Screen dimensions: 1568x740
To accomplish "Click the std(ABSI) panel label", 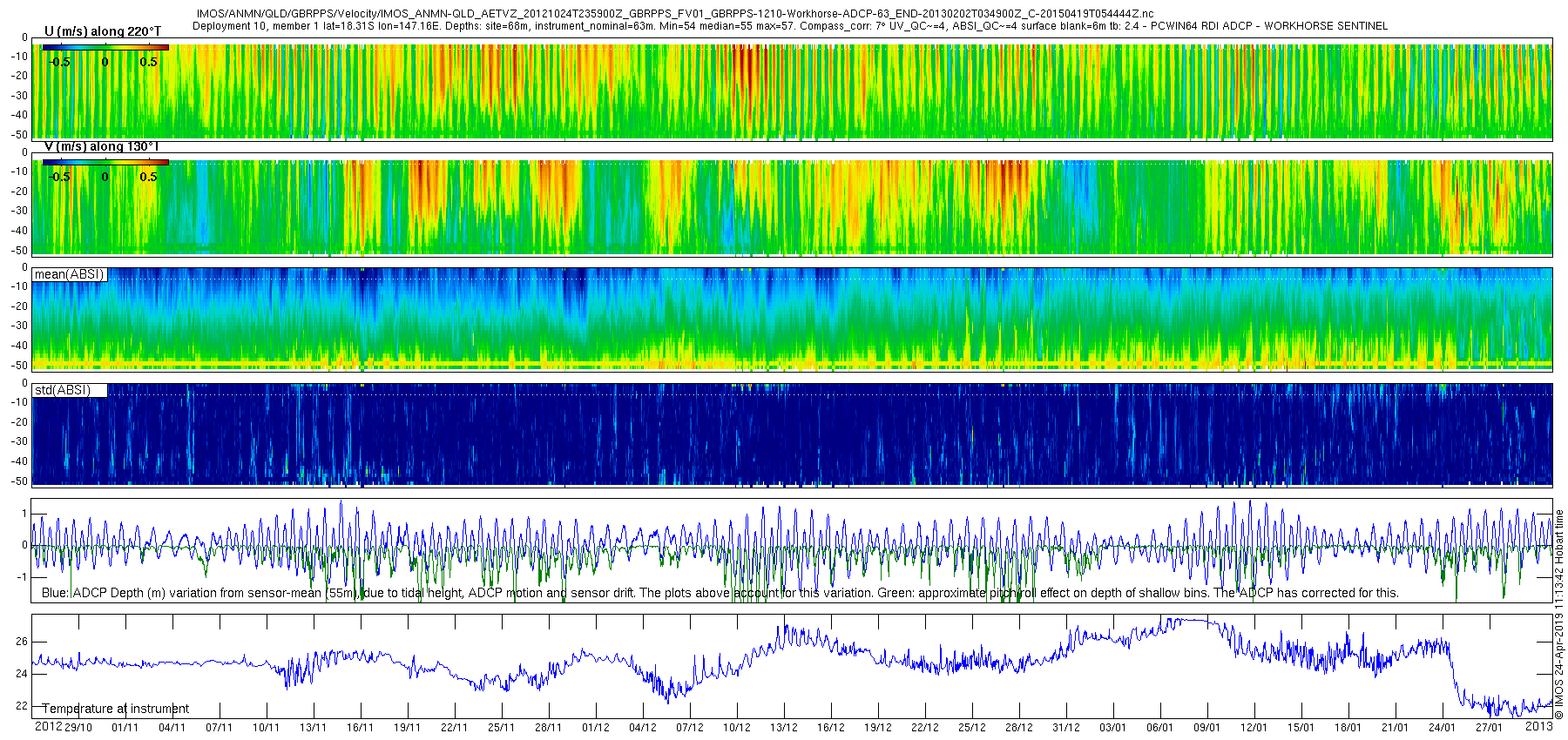I will [63, 390].
